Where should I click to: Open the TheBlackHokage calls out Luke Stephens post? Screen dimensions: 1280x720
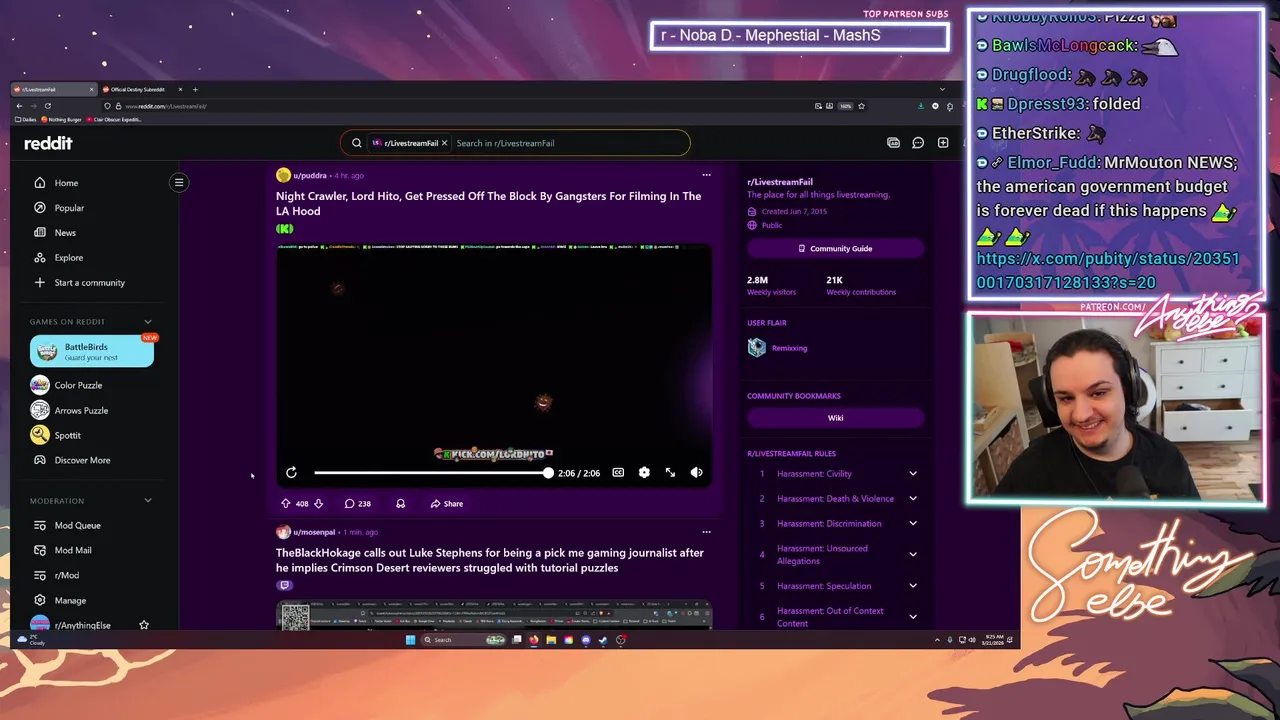coord(490,560)
